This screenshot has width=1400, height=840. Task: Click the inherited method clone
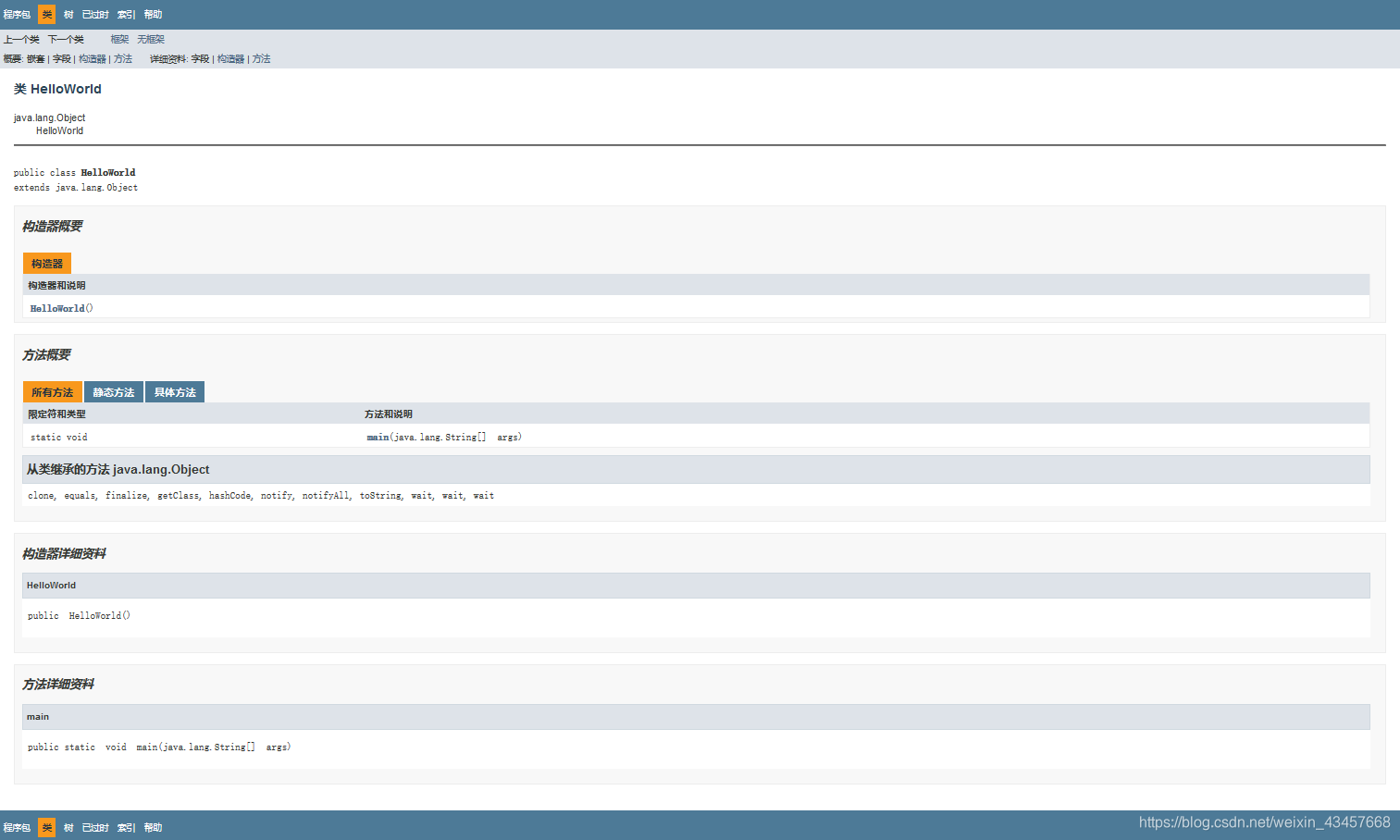(x=41, y=496)
